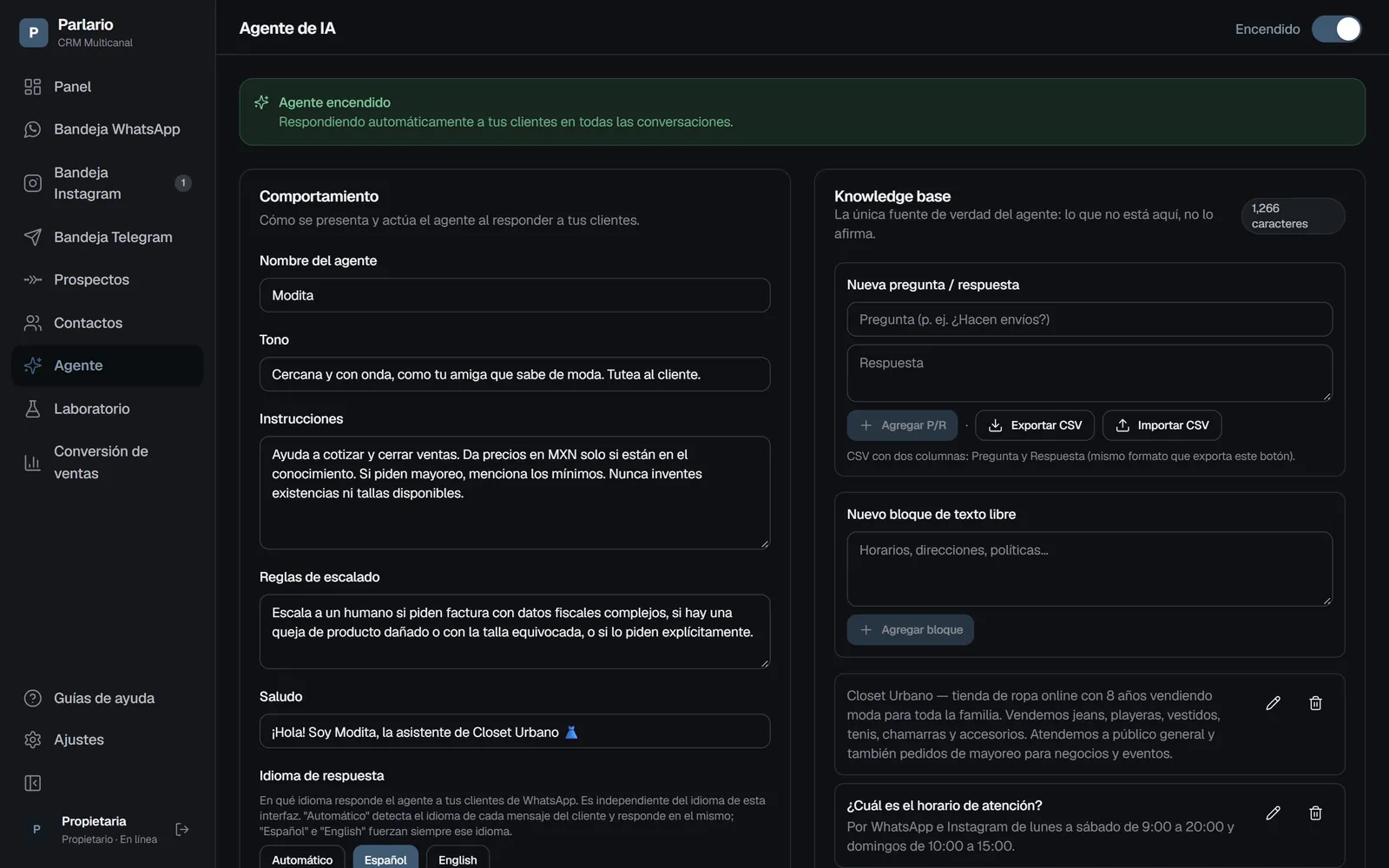This screenshot has width=1389, height=868.
Task: Click the Reglas de escalado text area
Action: (515, 632)
